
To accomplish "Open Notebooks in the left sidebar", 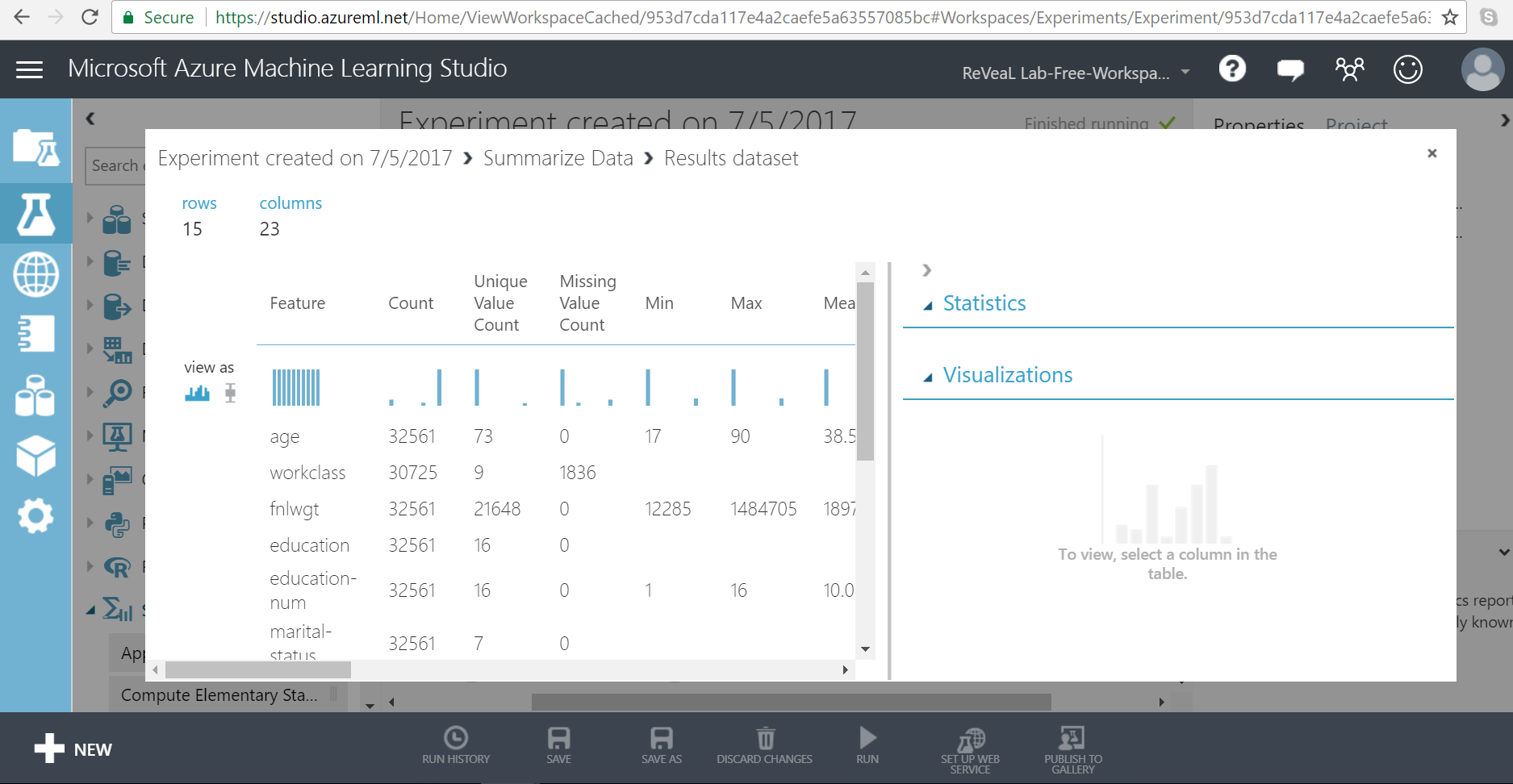I will (x=36, y=334).
